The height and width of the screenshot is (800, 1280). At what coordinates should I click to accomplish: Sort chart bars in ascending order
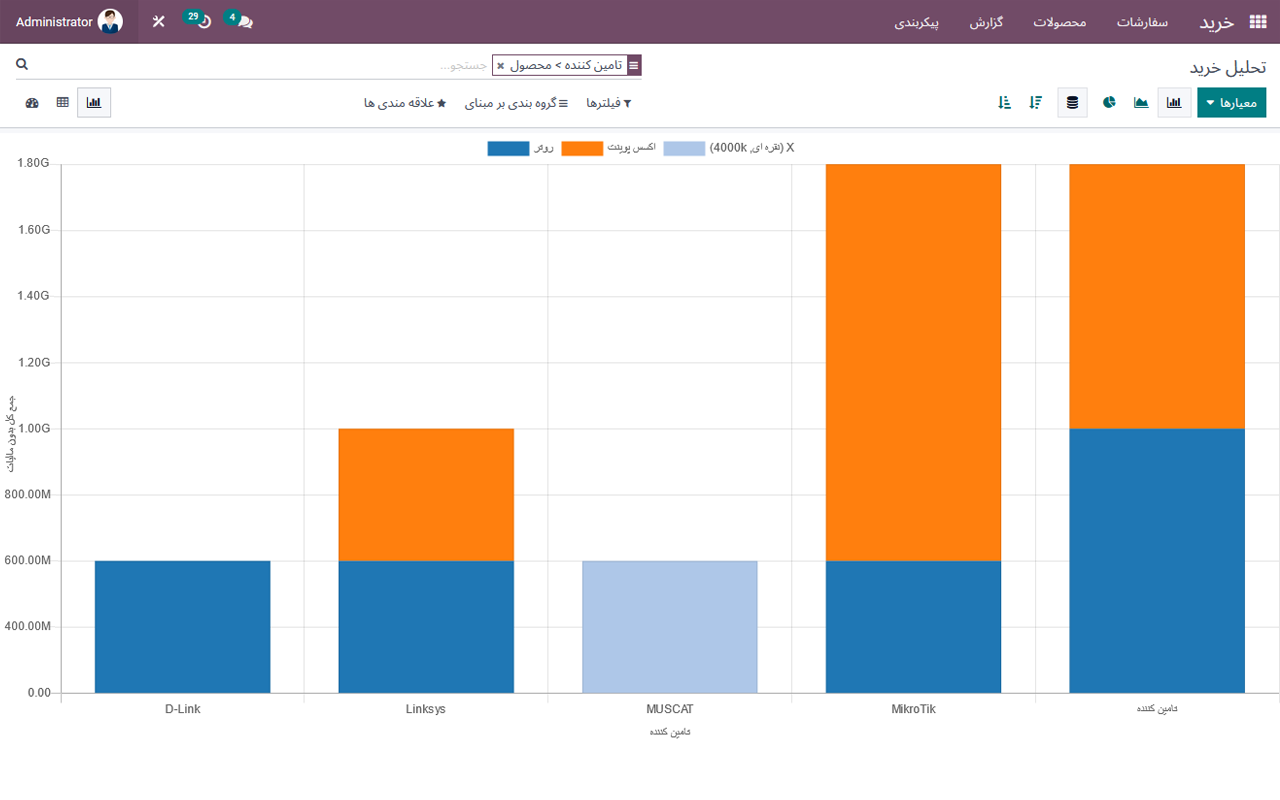click(x=1004, y=103)
